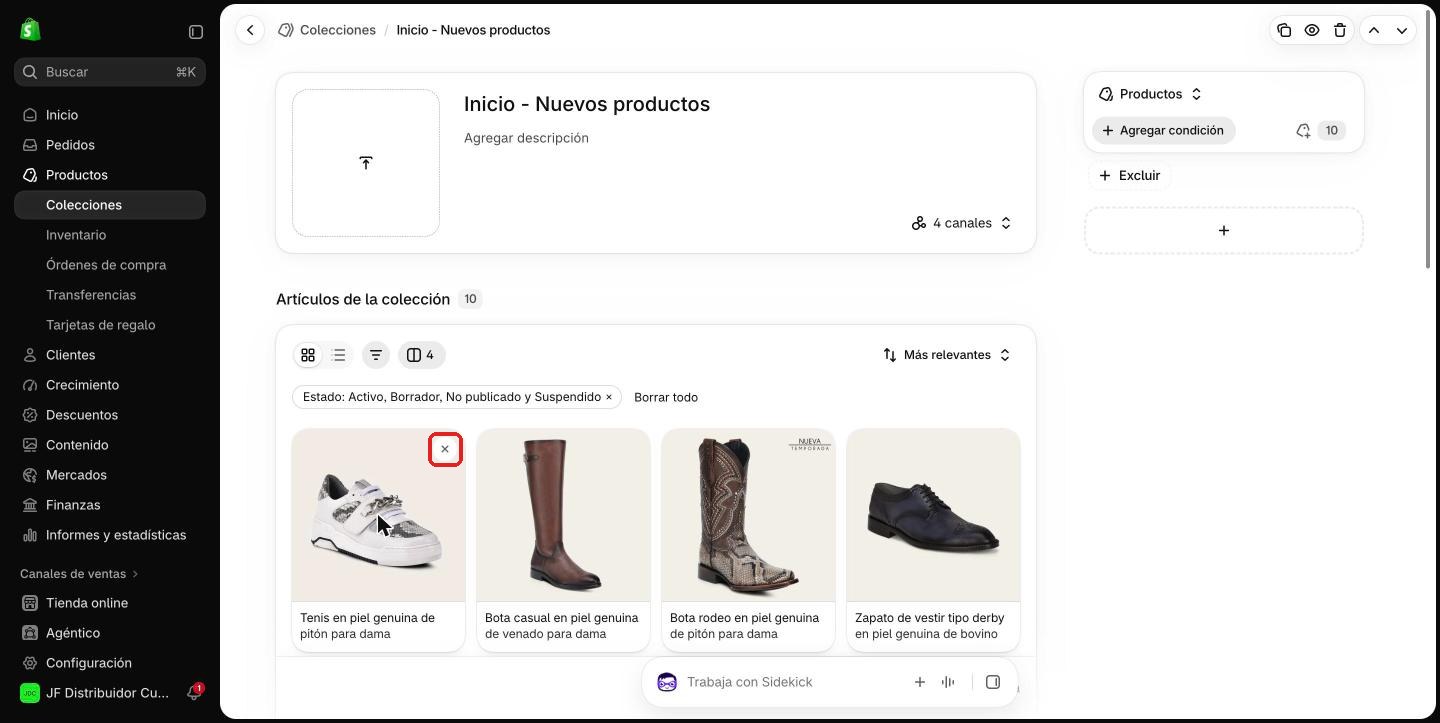Image resolution: width=1440 pixels, height=723 pixels.
Task: Open the Productos type selector
Action: (x=1150, y=94)
